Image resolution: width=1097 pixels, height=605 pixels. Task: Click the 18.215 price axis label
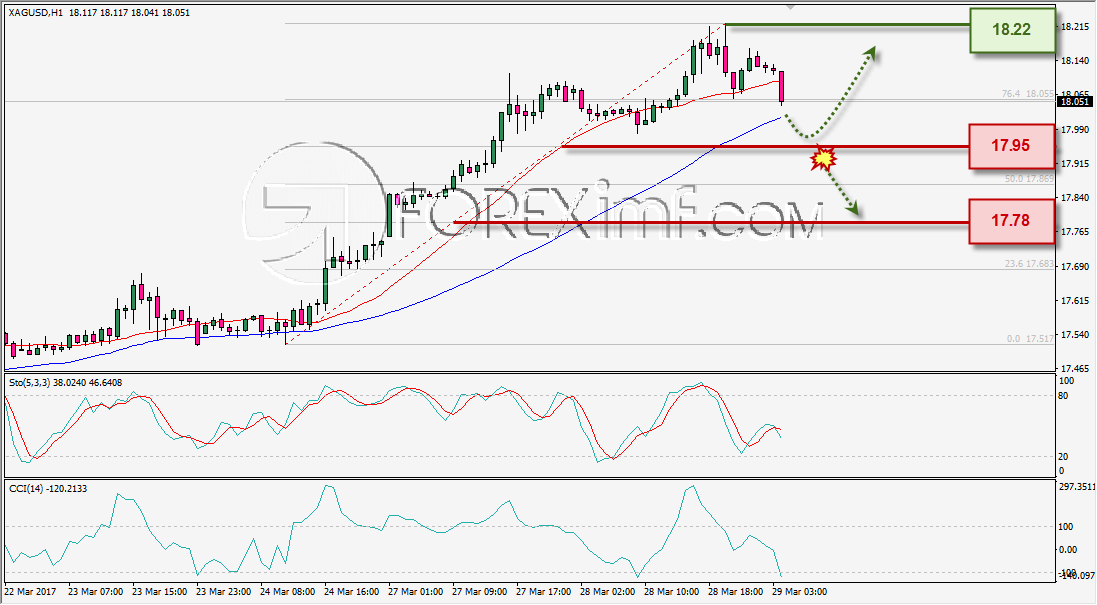coord(1075,27)
